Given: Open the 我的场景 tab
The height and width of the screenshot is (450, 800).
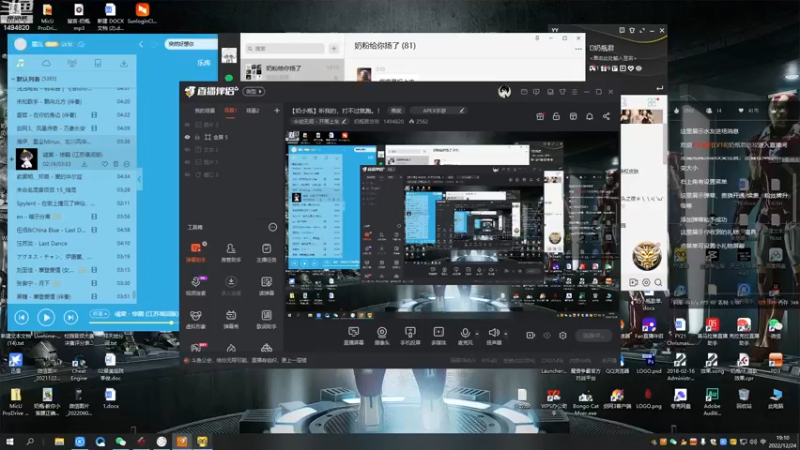Looking at the screenshot, I should tap(205, 111).
